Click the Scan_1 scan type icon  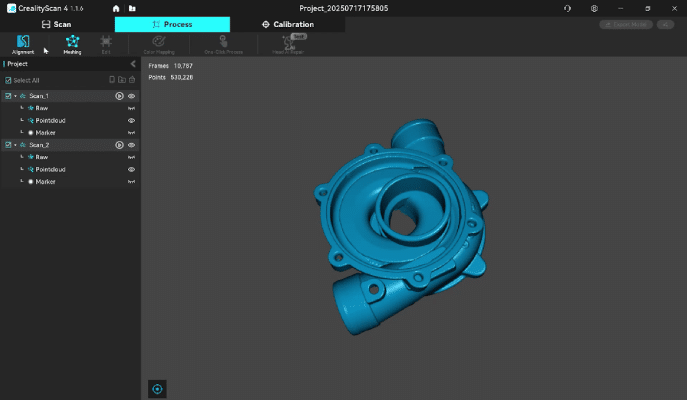point(23,96)
